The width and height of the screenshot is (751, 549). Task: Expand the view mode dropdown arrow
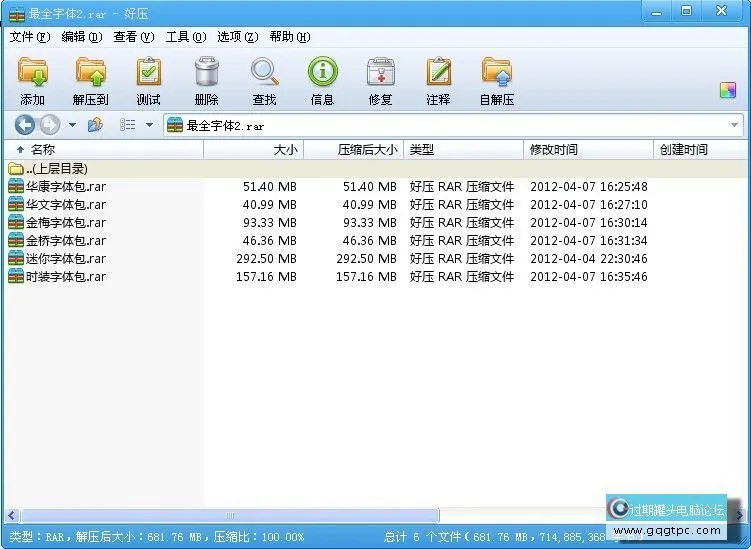click(x=149, y=125)
